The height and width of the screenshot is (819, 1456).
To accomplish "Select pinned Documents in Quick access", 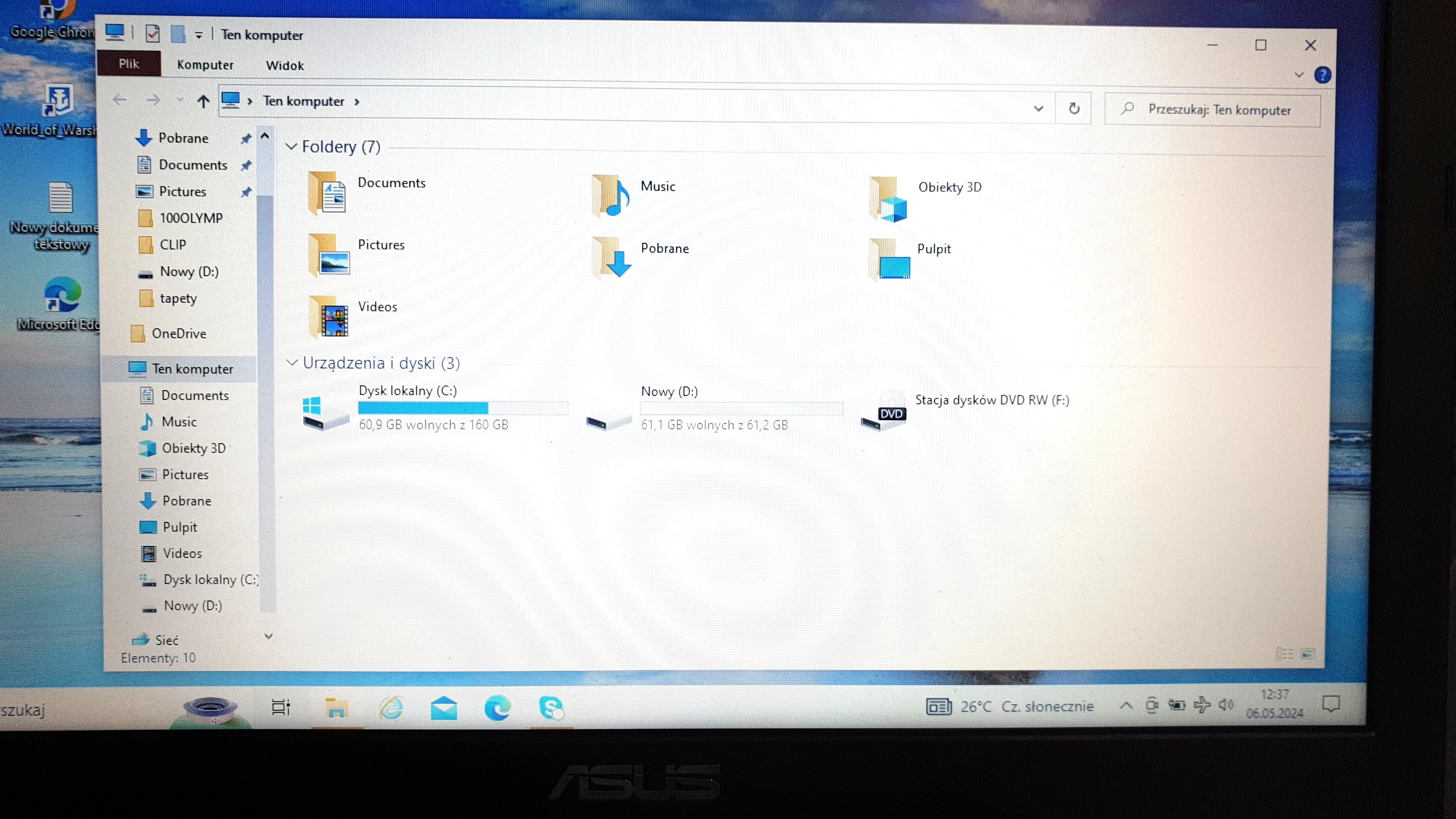I will point(193,164).
